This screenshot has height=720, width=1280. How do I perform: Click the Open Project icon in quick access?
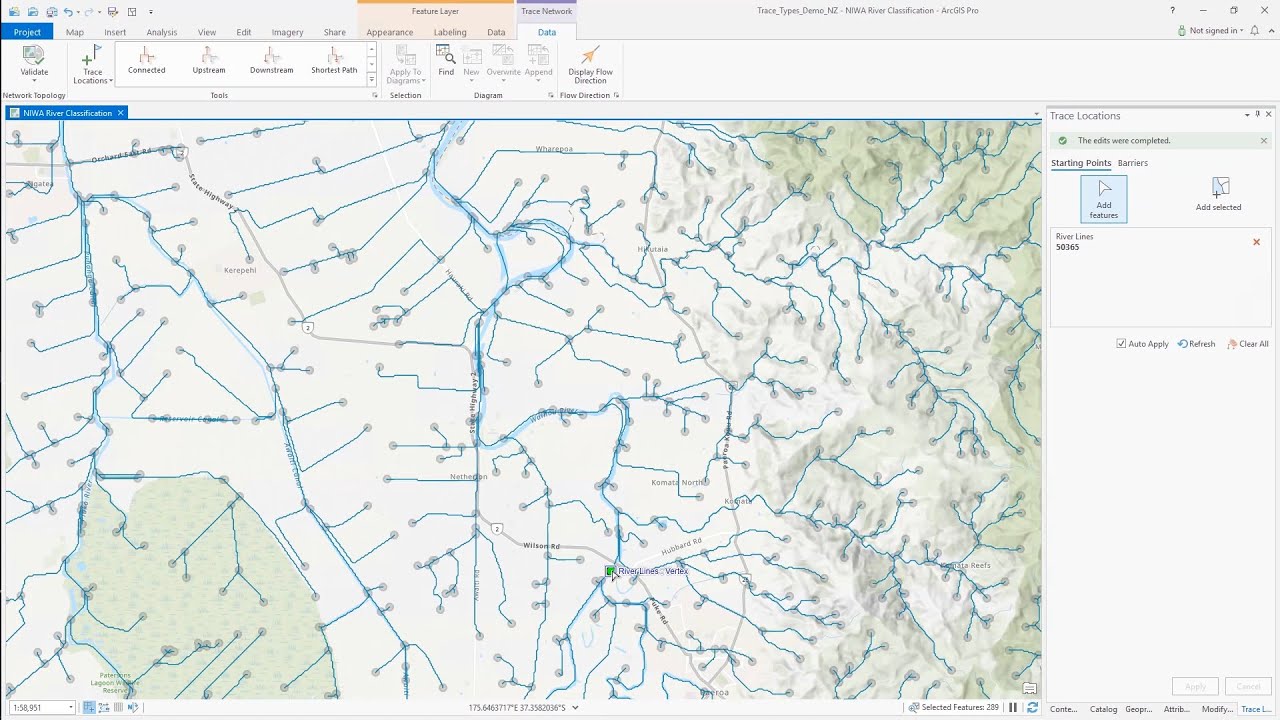[x=33, y=11]
